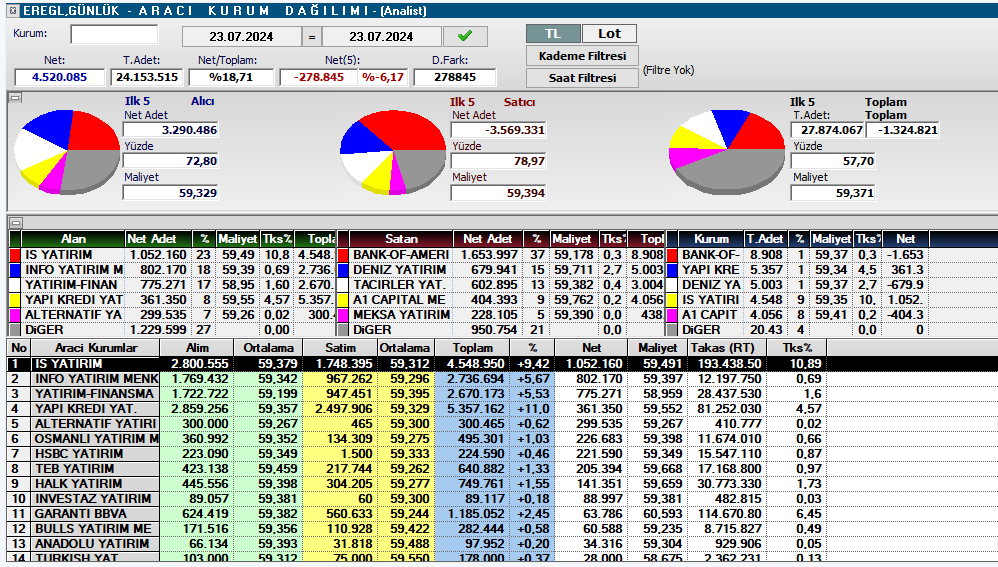The image size is (998, 567).
Task: Sort main table by Satim column
Action: [340, 347]
